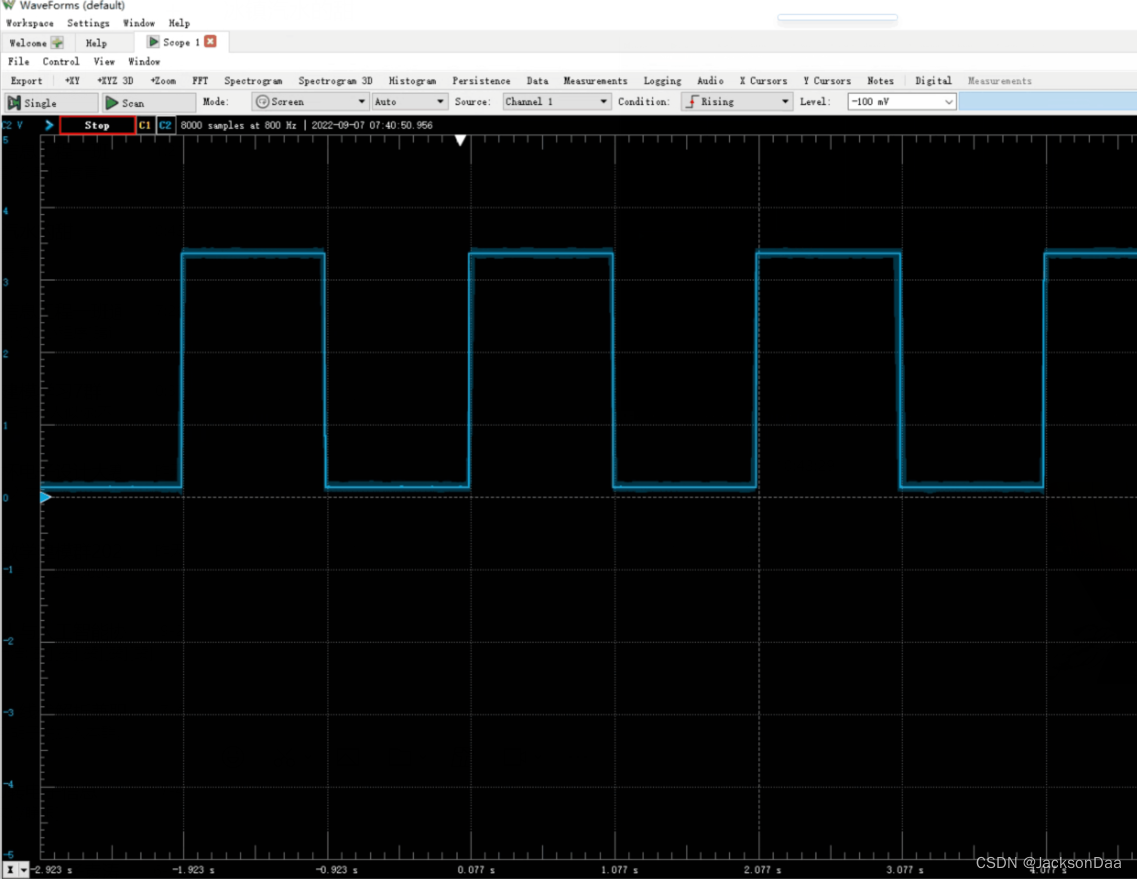Add a Zoom view

pyautogui.click(x=163, y=81)
